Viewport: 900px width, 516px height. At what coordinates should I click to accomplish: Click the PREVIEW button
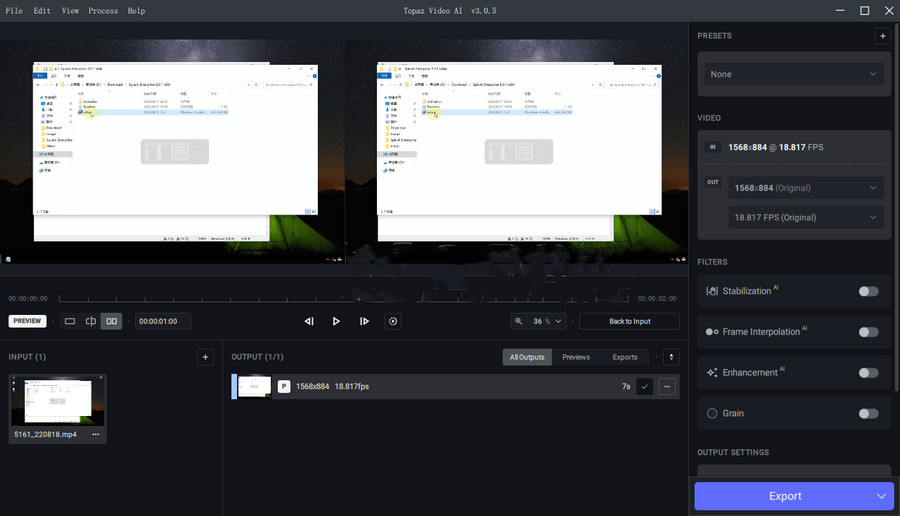click(x=27, y=321)
